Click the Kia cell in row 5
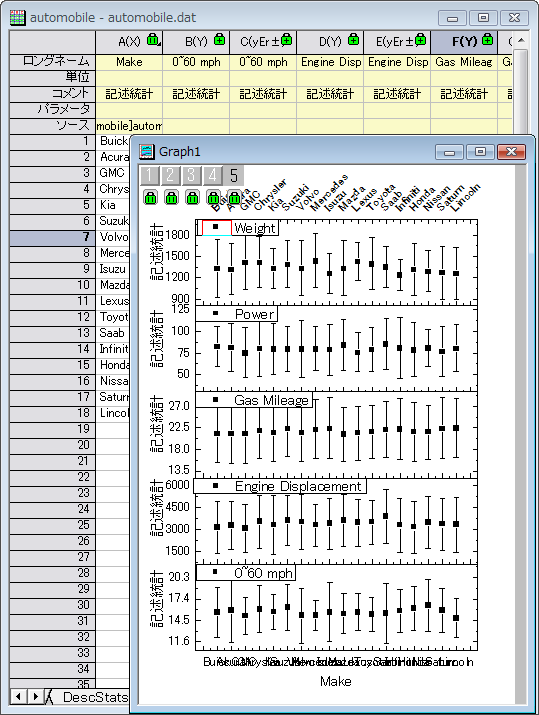 113,205
